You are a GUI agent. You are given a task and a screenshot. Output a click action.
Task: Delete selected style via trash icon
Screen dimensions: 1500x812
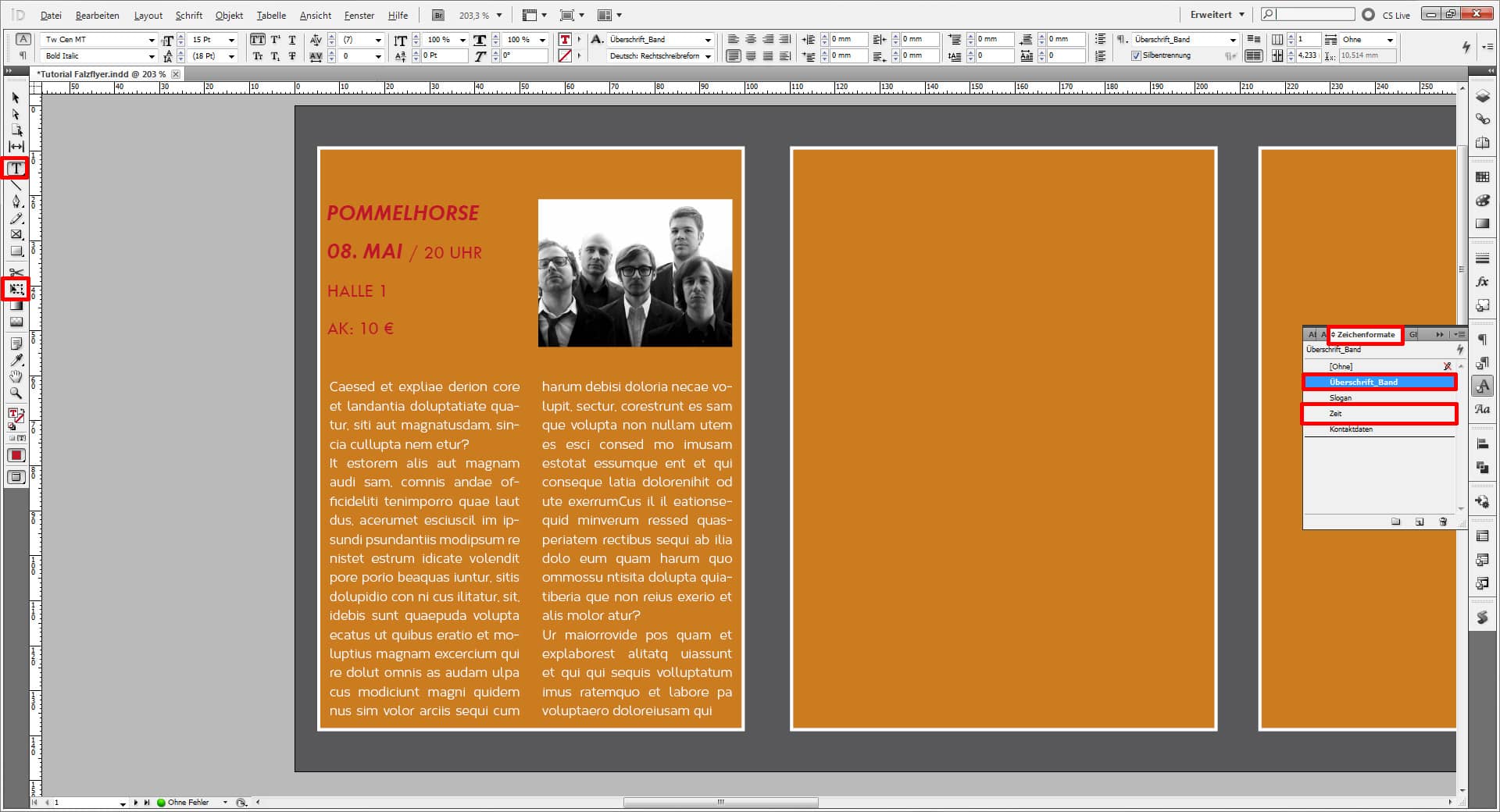point(1443,522)
